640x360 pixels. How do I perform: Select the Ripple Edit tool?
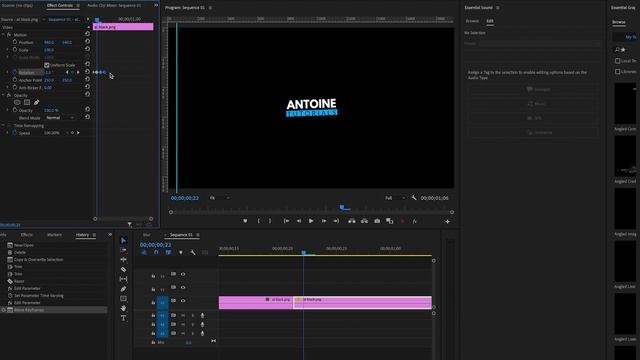(x=123, y=260)
